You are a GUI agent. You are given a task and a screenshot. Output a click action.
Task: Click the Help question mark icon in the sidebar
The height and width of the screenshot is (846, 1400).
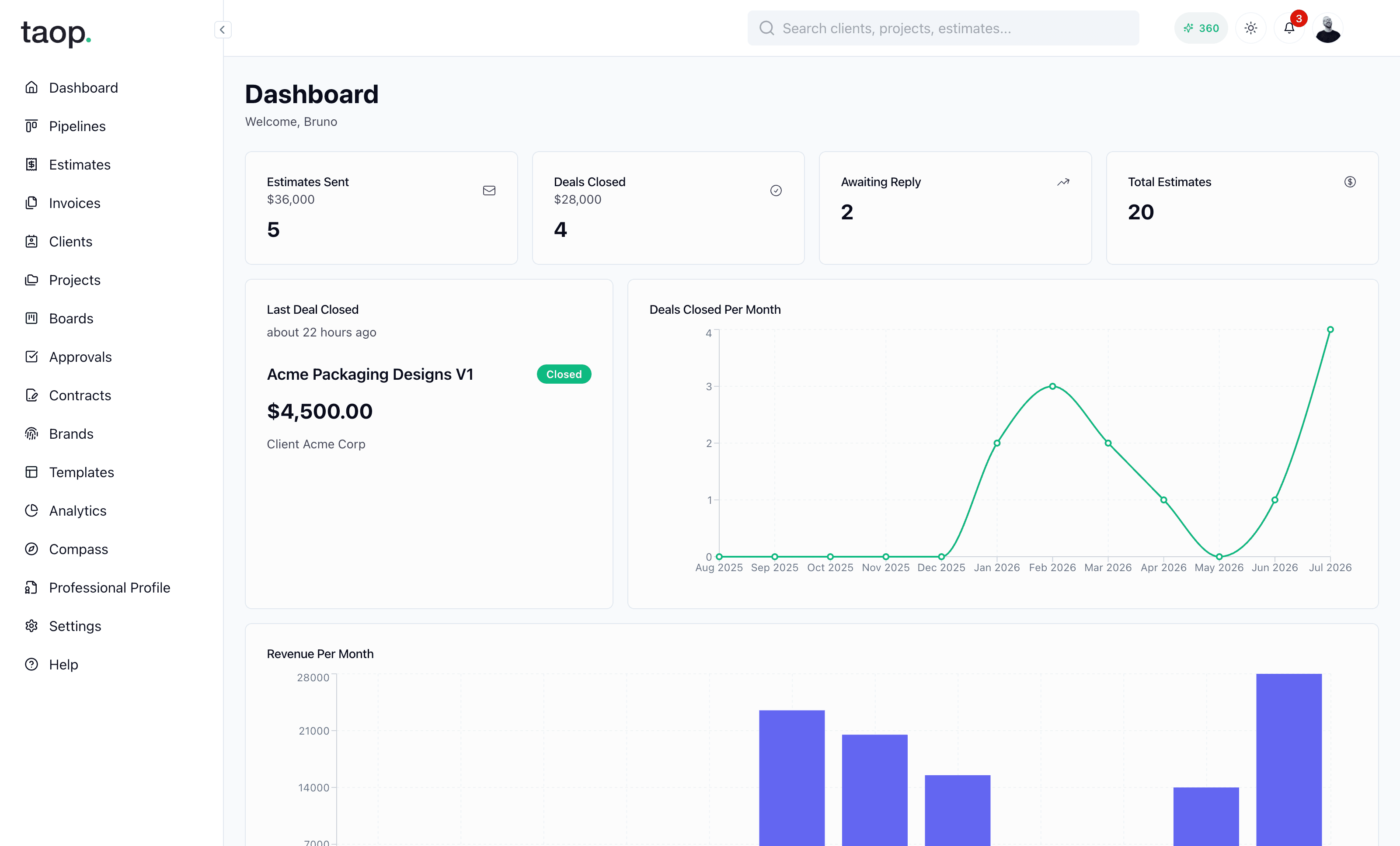pos(31,664)
